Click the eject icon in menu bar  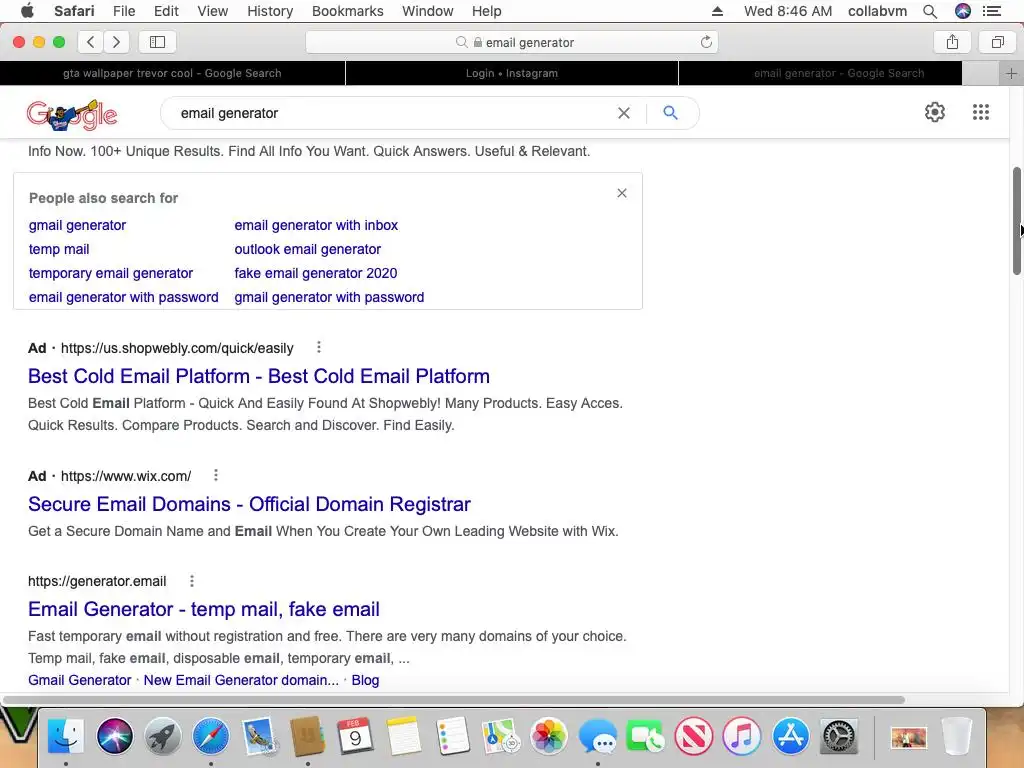[x=717, y=11]
